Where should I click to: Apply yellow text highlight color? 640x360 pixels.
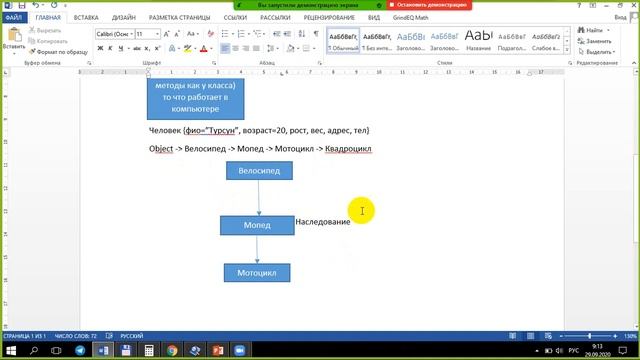(x=187, y=49)
